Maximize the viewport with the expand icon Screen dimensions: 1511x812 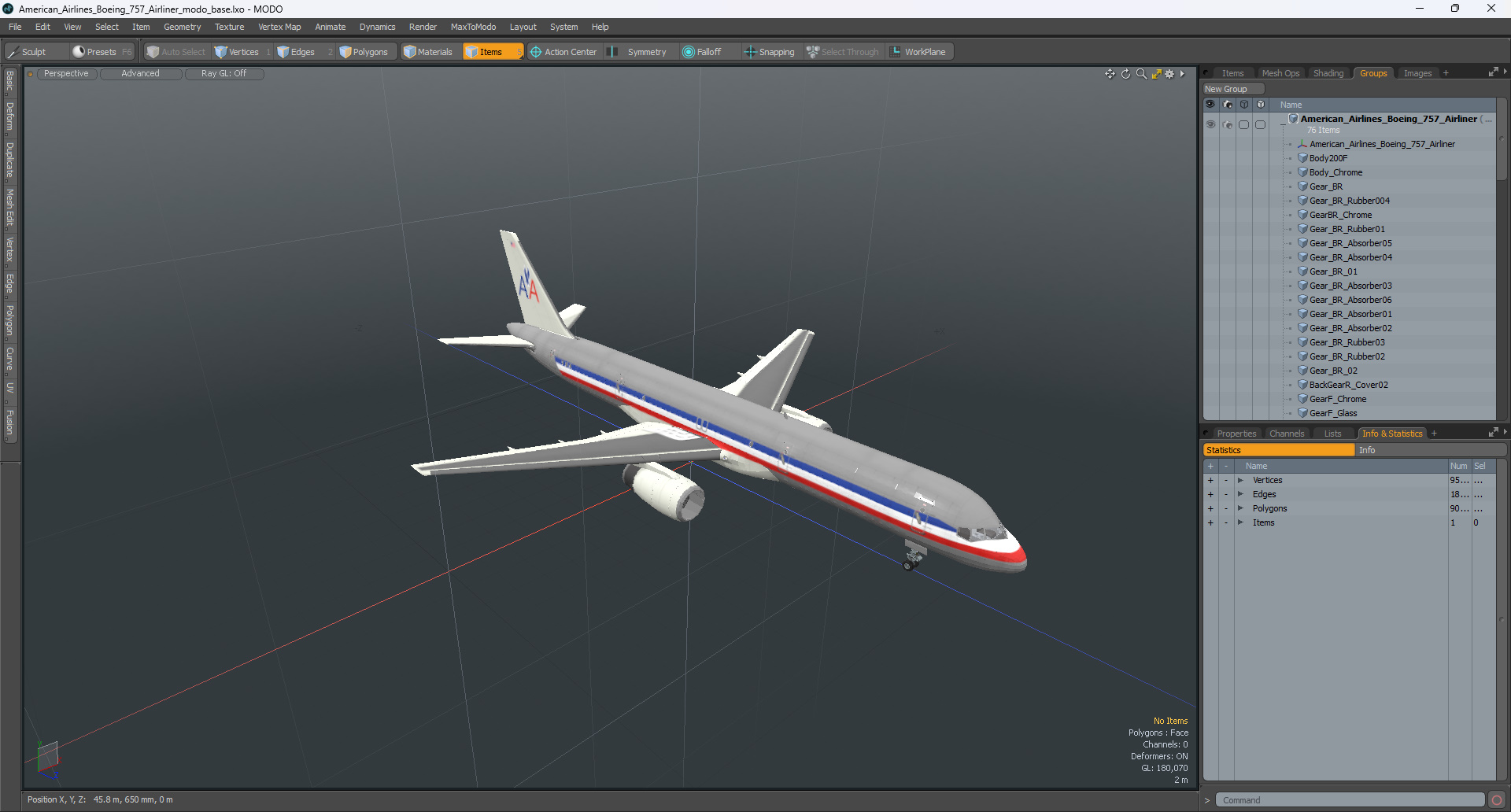pos(1156,74)
